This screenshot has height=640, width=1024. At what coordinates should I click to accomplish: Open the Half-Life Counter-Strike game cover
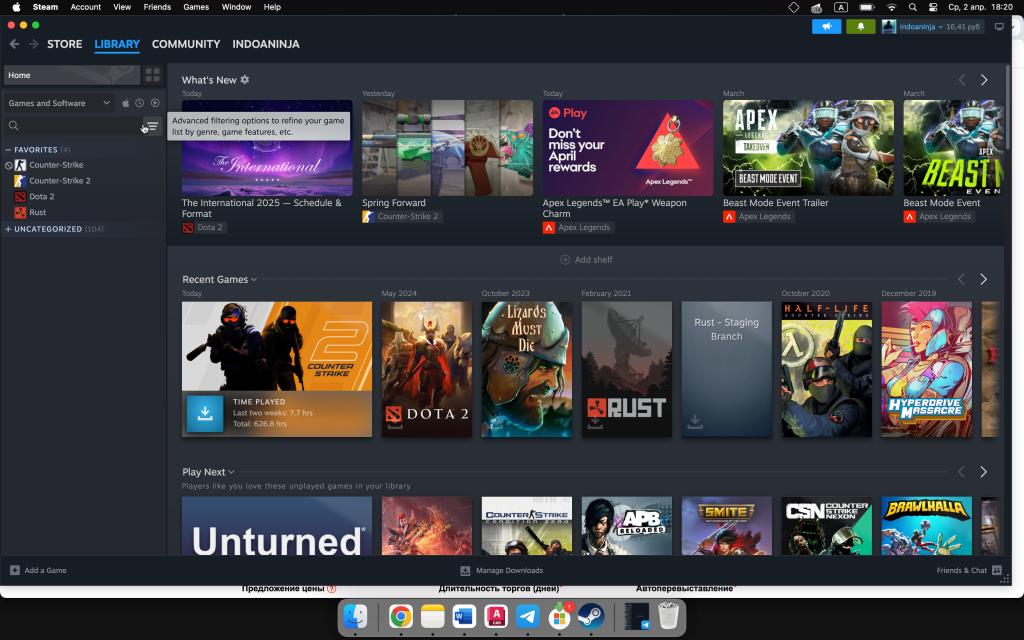[826, 369]
